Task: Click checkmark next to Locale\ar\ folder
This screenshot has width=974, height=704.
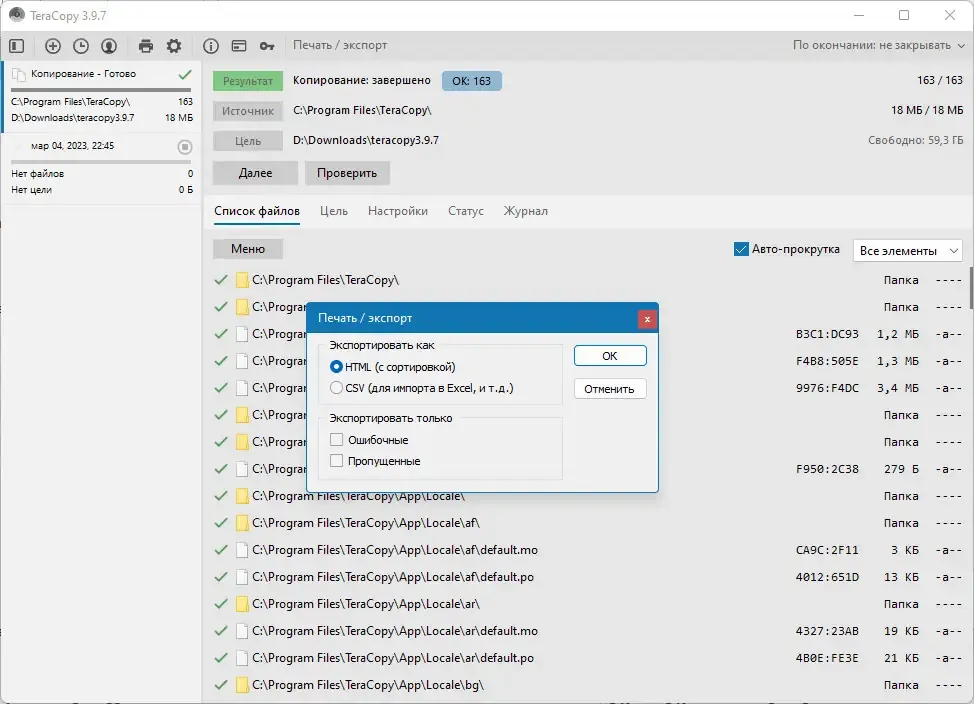Action: pos(221,603)
